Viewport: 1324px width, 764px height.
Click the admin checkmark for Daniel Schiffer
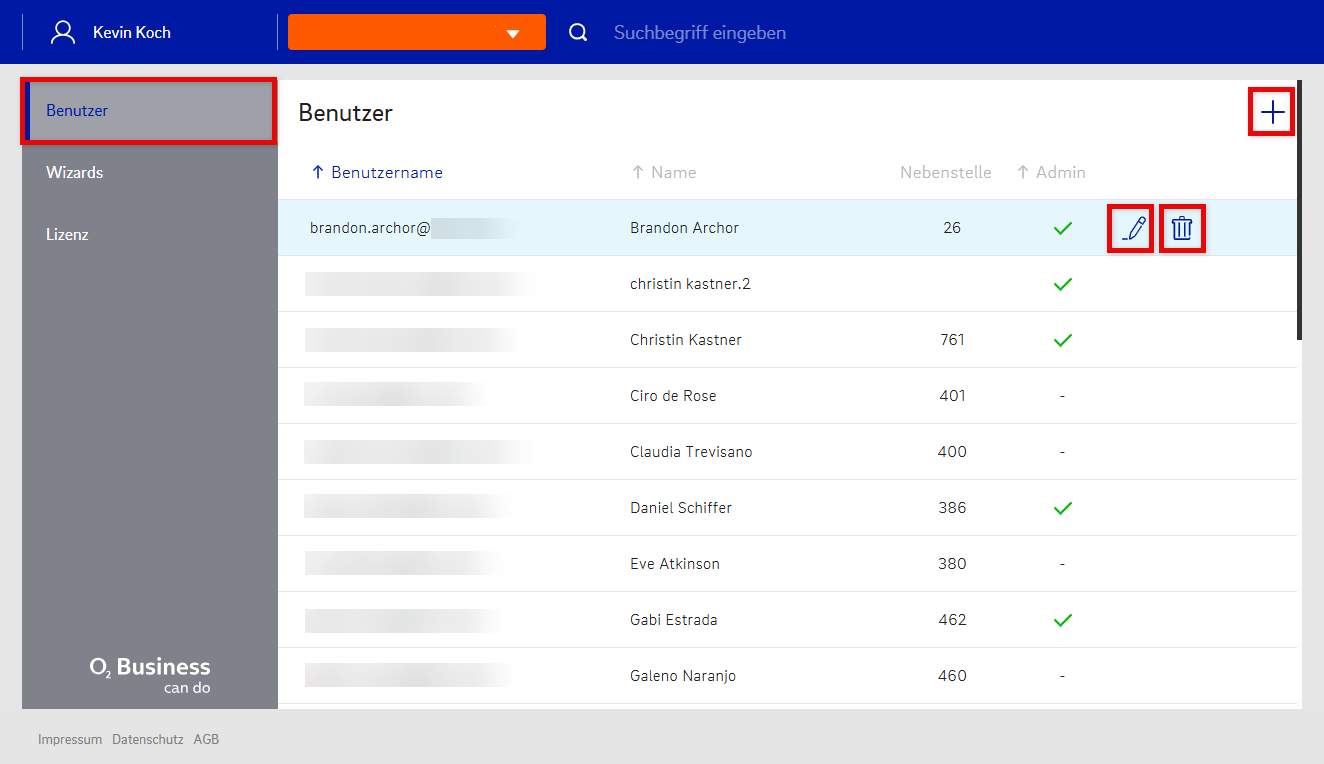pos(1062,509)
